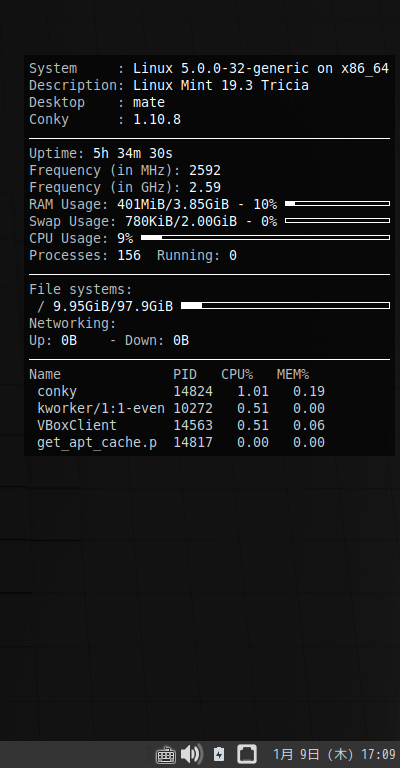Click the Processes count '156'
The image size is (400, 768).
[x=129, y=256]
